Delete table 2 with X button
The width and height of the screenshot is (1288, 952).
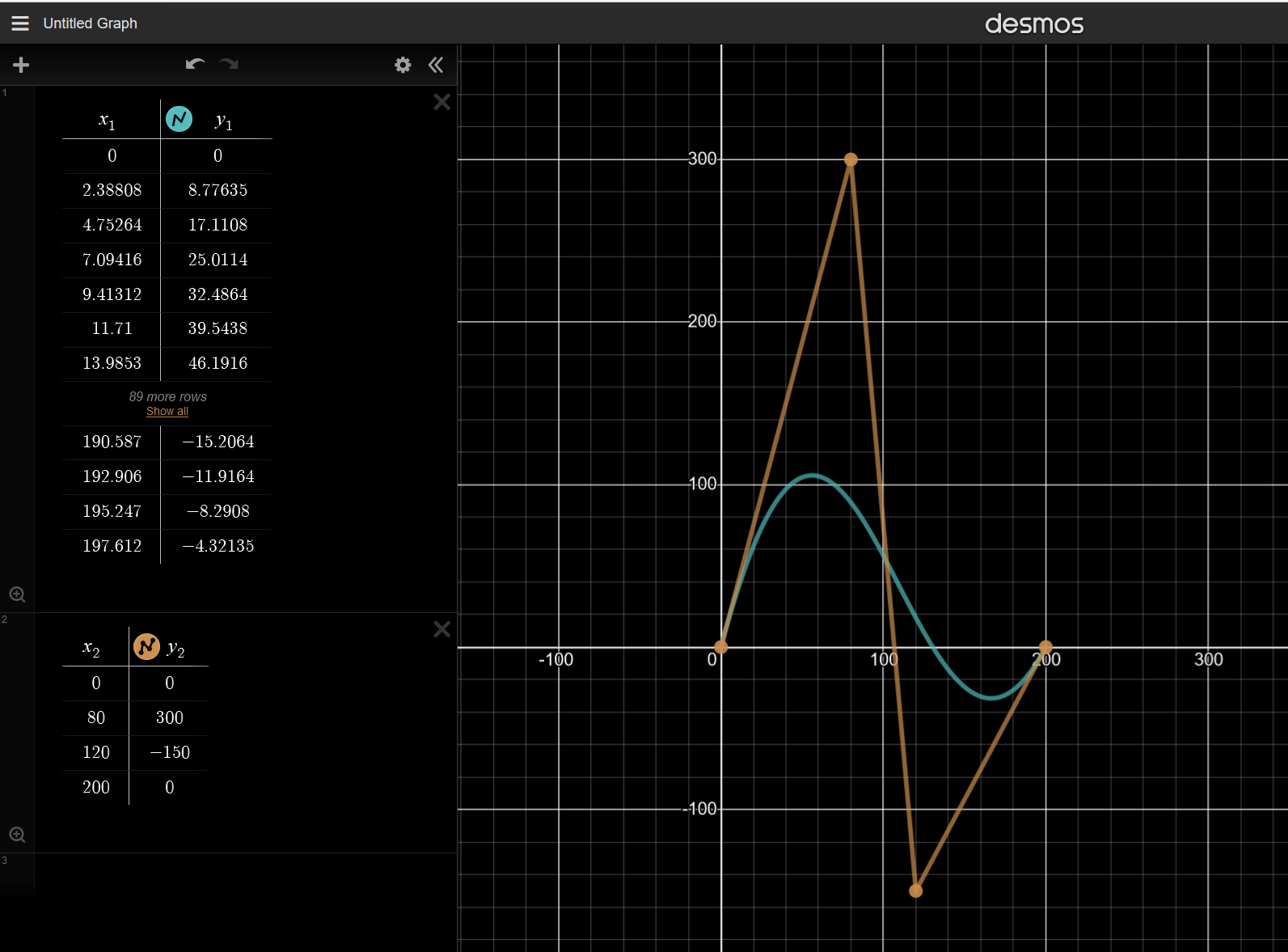441,629
